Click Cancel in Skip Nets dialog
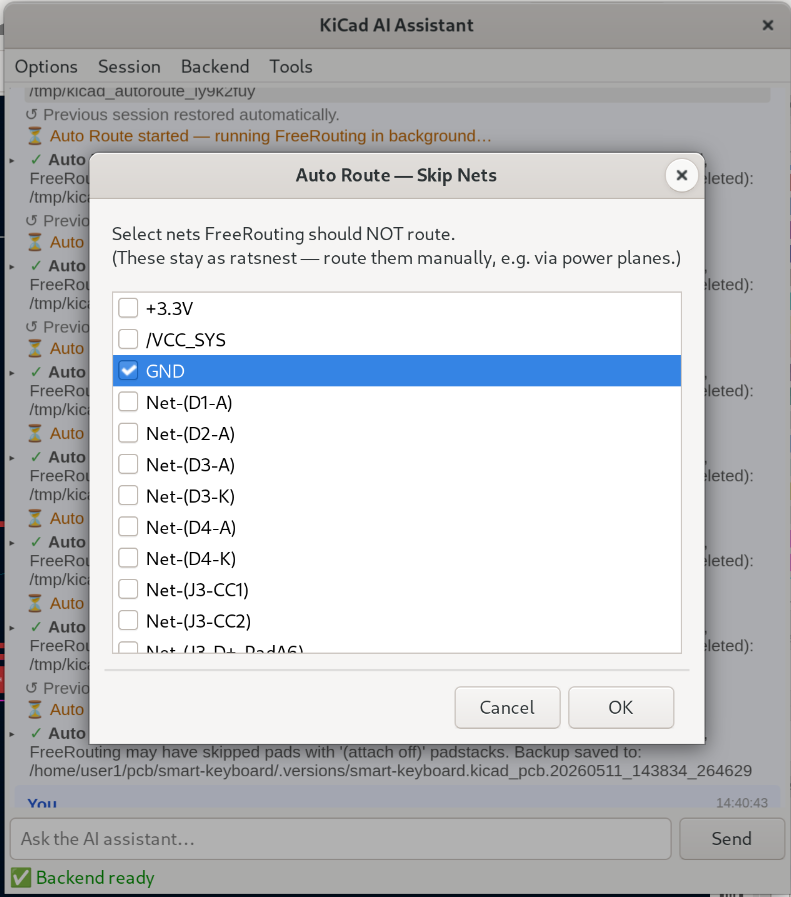 point(507,708)
